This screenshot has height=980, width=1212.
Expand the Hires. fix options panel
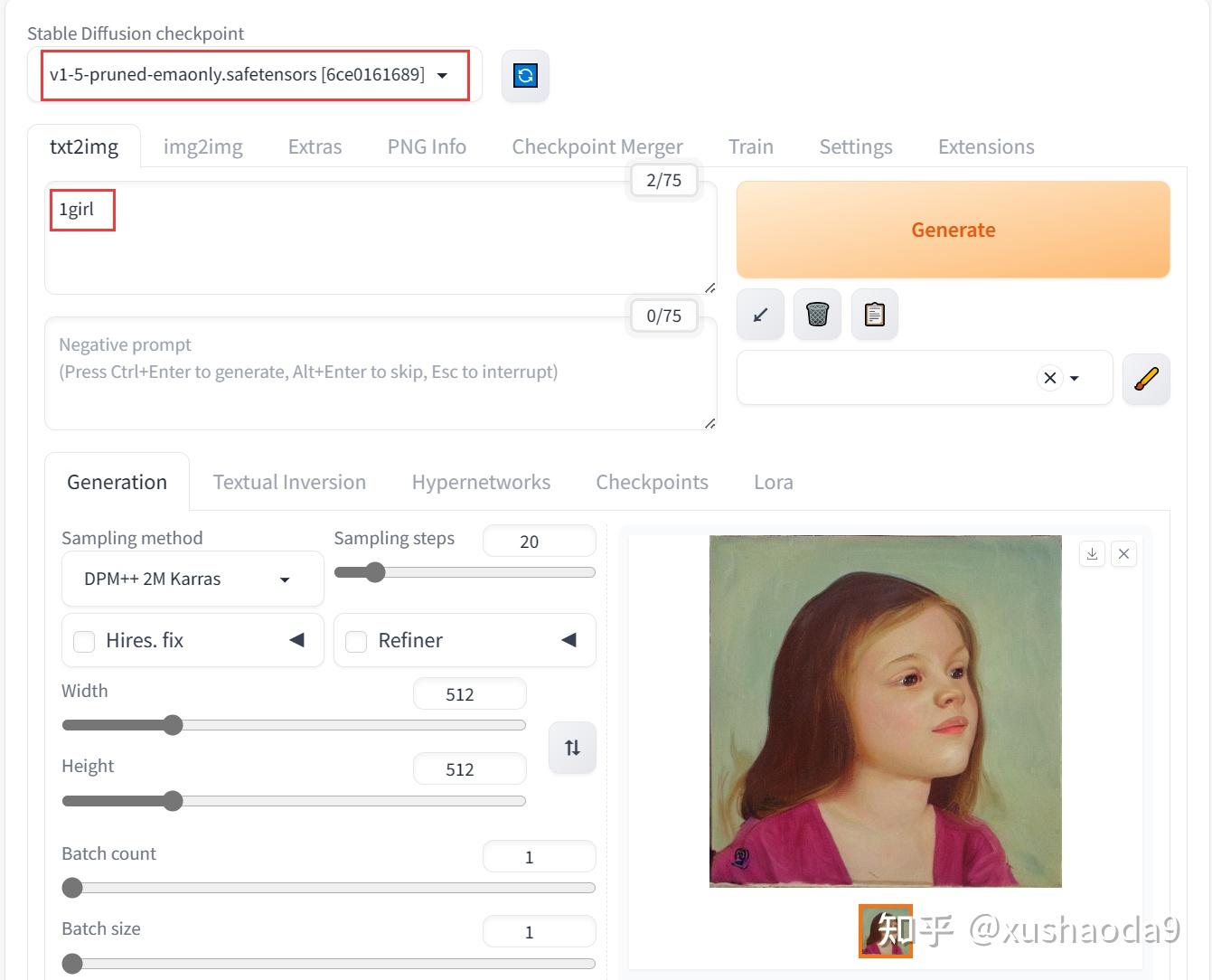(x=296, y=640)
